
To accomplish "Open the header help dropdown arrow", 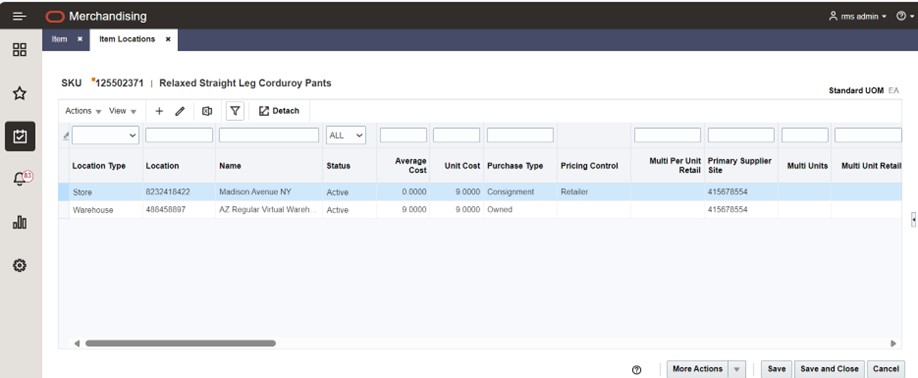I will 912,17.
